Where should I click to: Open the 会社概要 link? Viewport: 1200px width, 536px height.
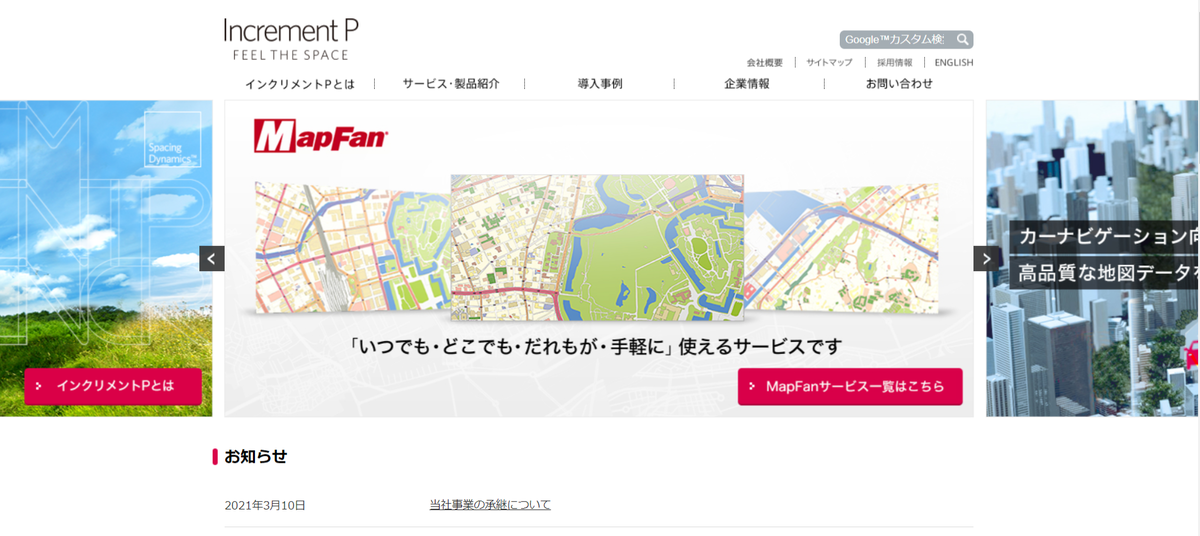click(764, 62)
